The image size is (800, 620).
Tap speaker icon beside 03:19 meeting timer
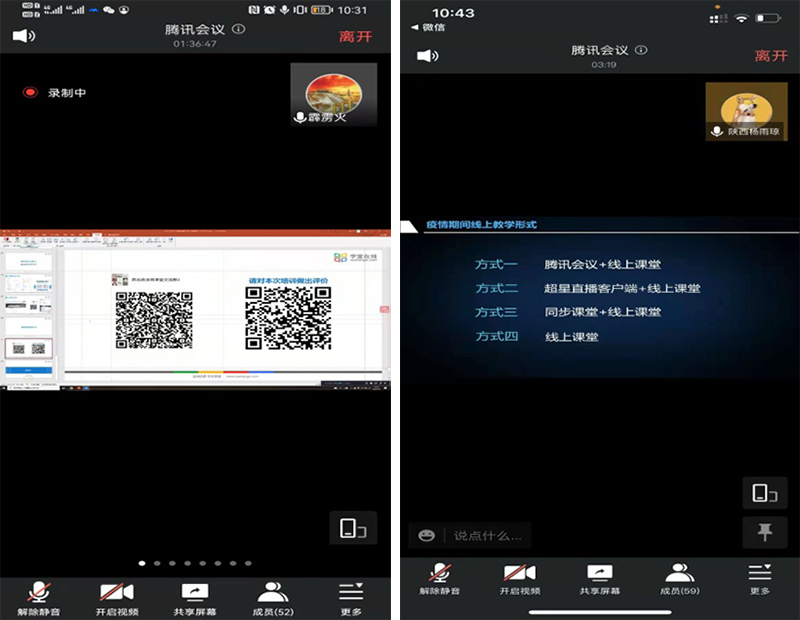tap(428, 56)
